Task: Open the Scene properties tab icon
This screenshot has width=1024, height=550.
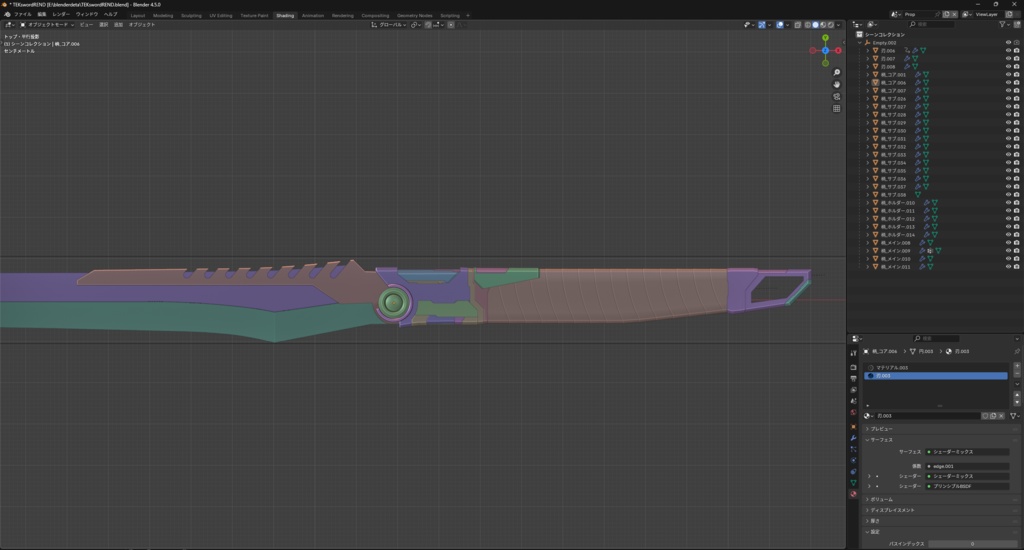Action: click(x=853, y=400)
